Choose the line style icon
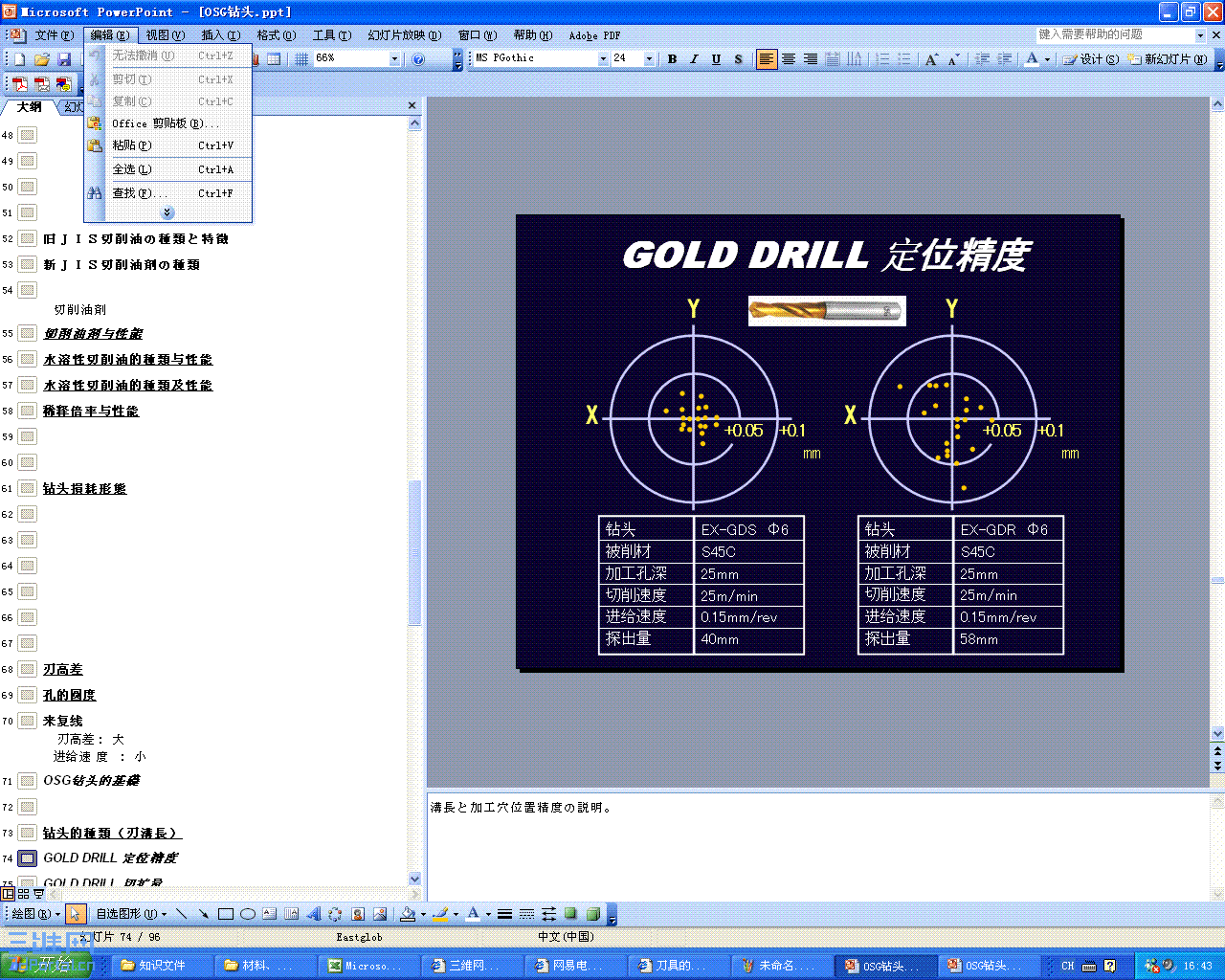 [504, 914]
